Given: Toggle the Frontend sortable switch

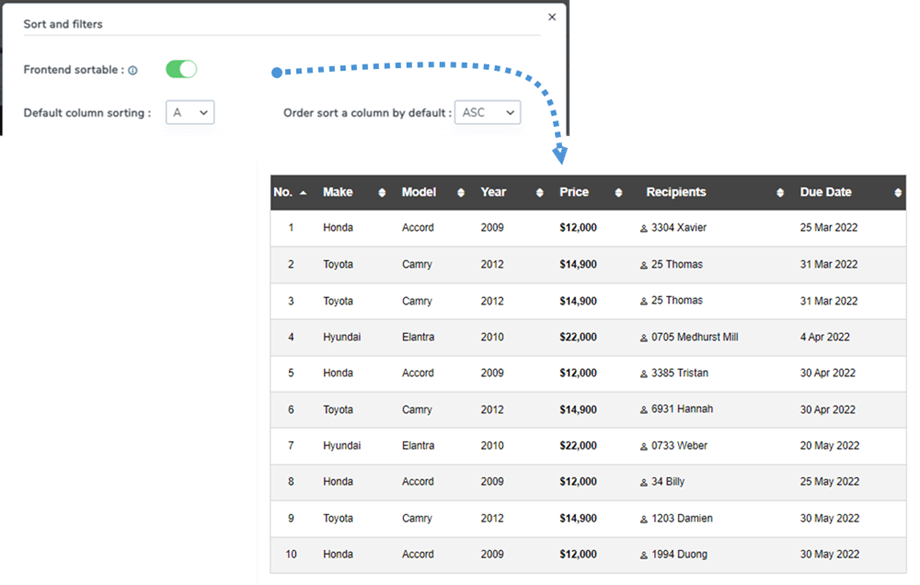Looking at the screenshot, I should point(181,69).
